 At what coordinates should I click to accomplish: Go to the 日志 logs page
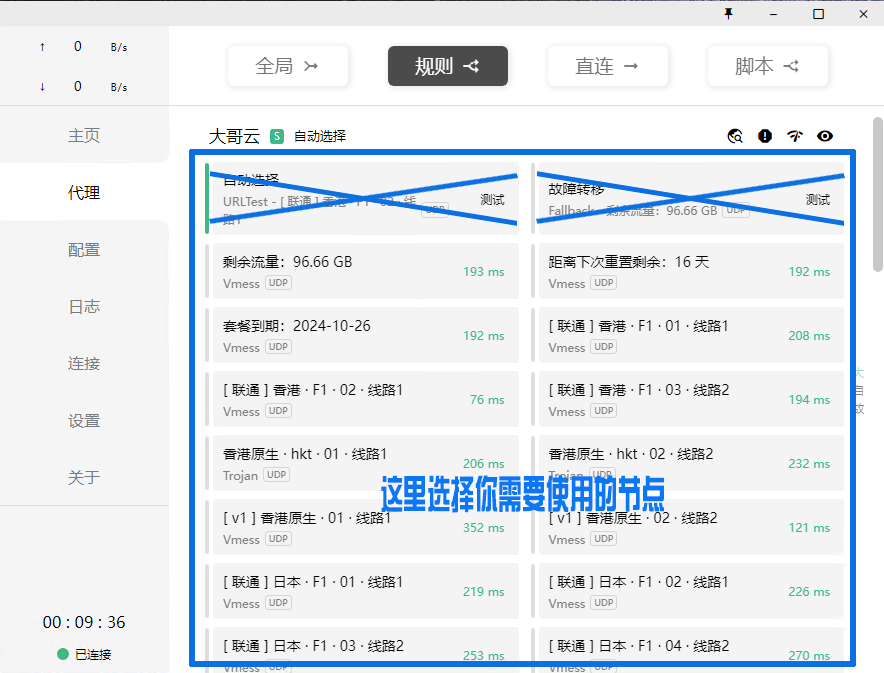84,306
